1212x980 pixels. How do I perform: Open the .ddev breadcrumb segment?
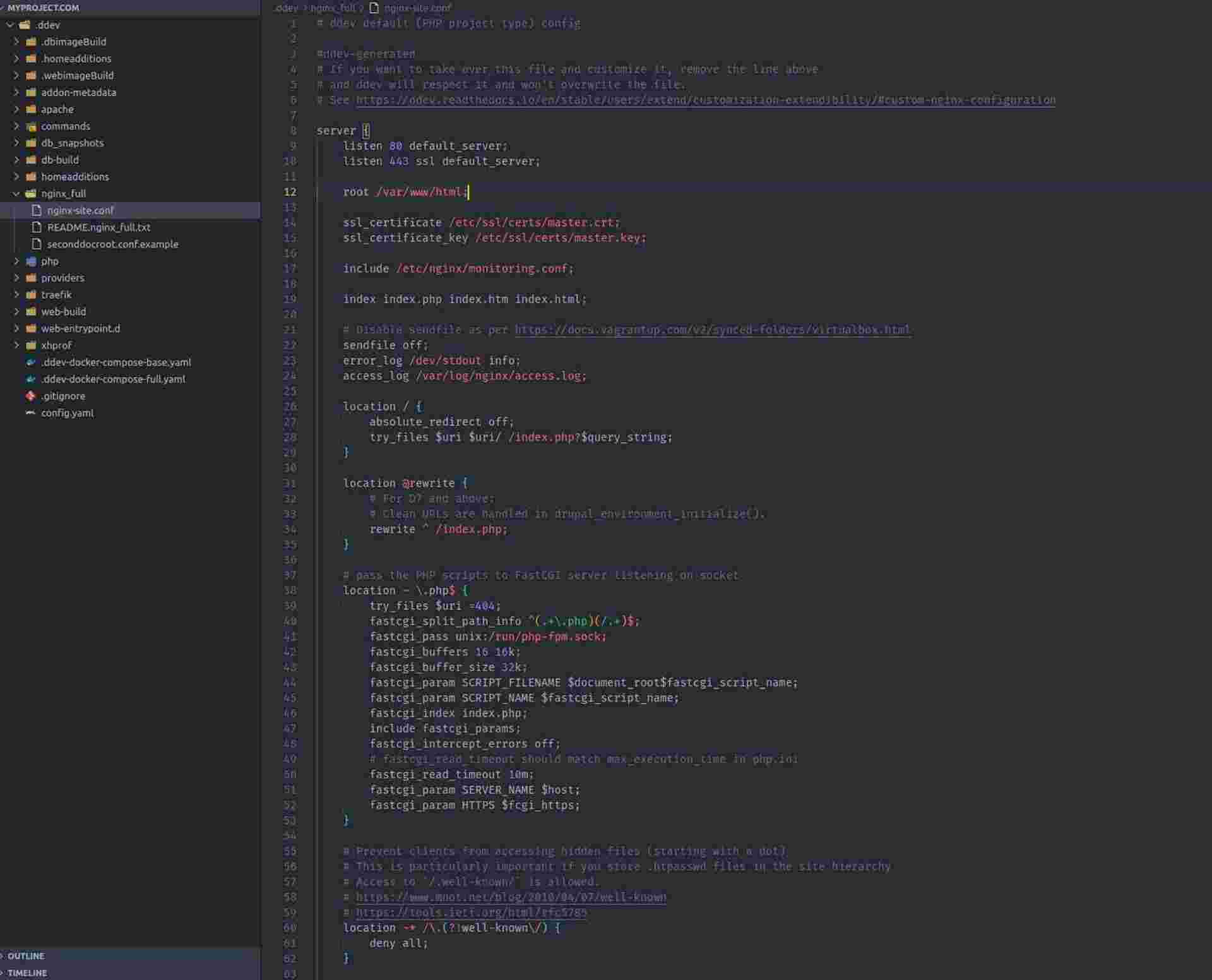[286, 8]
